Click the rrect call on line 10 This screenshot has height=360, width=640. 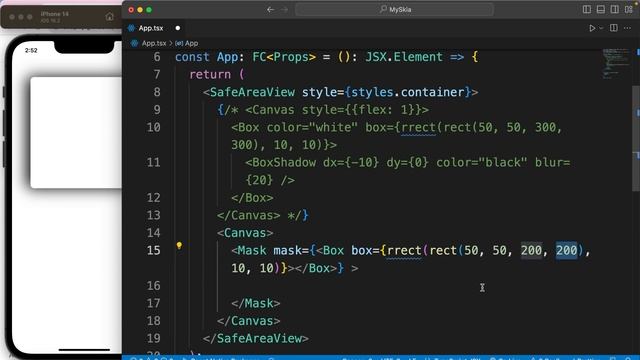418,127
